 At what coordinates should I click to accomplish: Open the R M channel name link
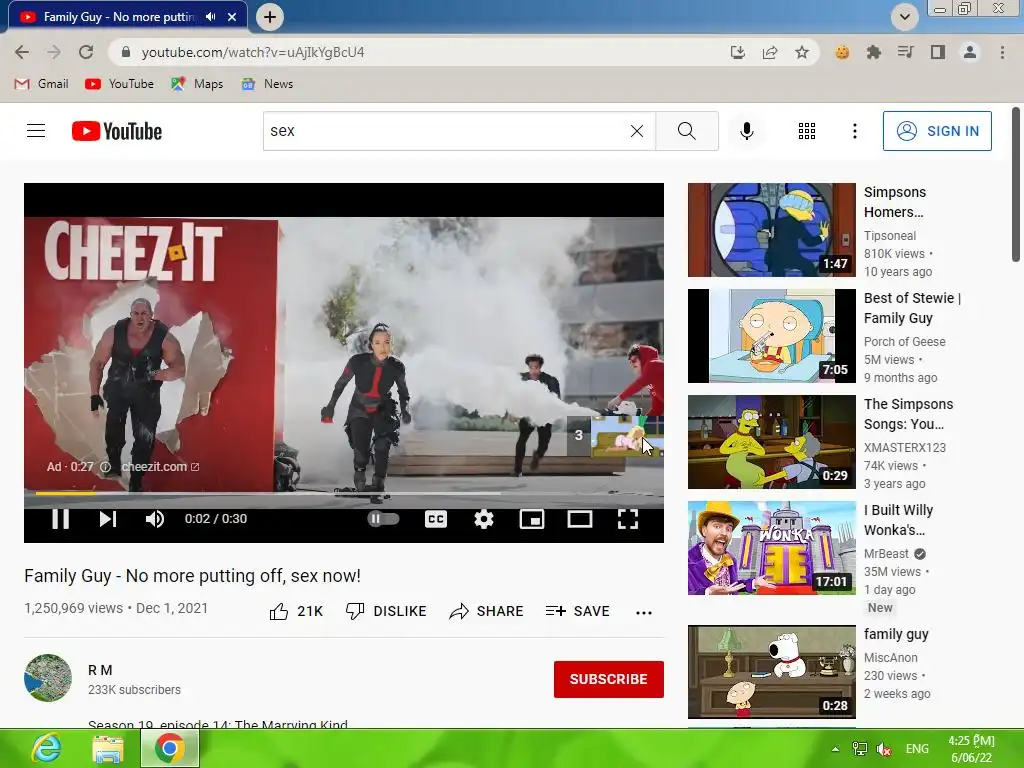[x=100, y=670]
